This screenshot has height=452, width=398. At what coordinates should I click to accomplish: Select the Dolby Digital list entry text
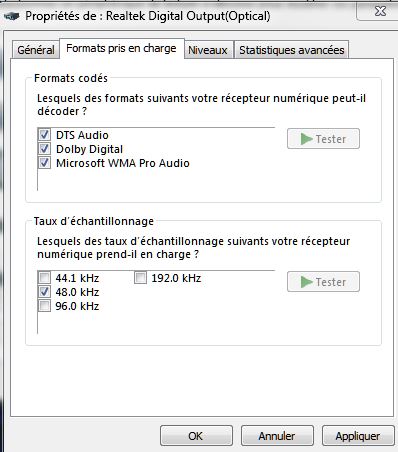click(x=89, y=149)
